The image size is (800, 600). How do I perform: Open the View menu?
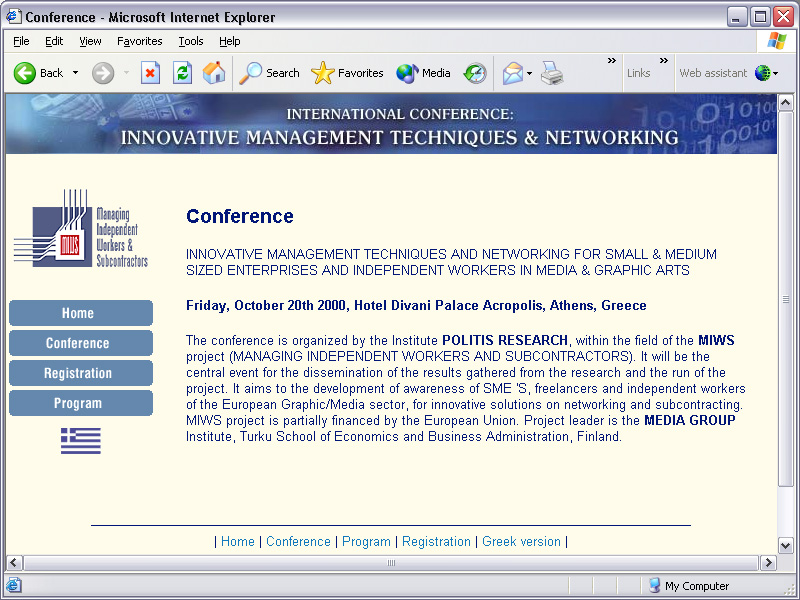point(90,41)
